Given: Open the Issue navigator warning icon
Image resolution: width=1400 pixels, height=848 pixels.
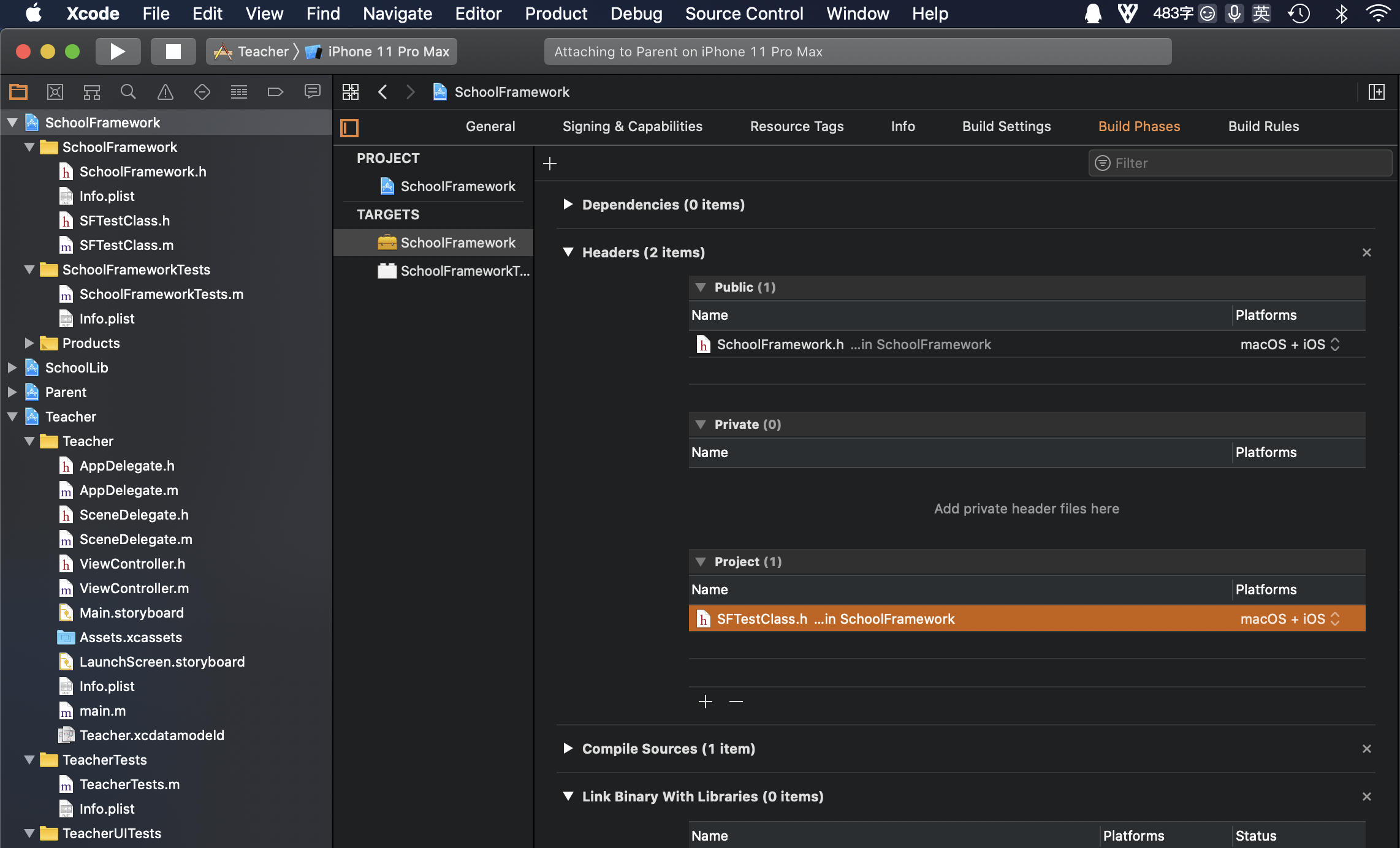Looking at the screenshot, I should point(165,92).
